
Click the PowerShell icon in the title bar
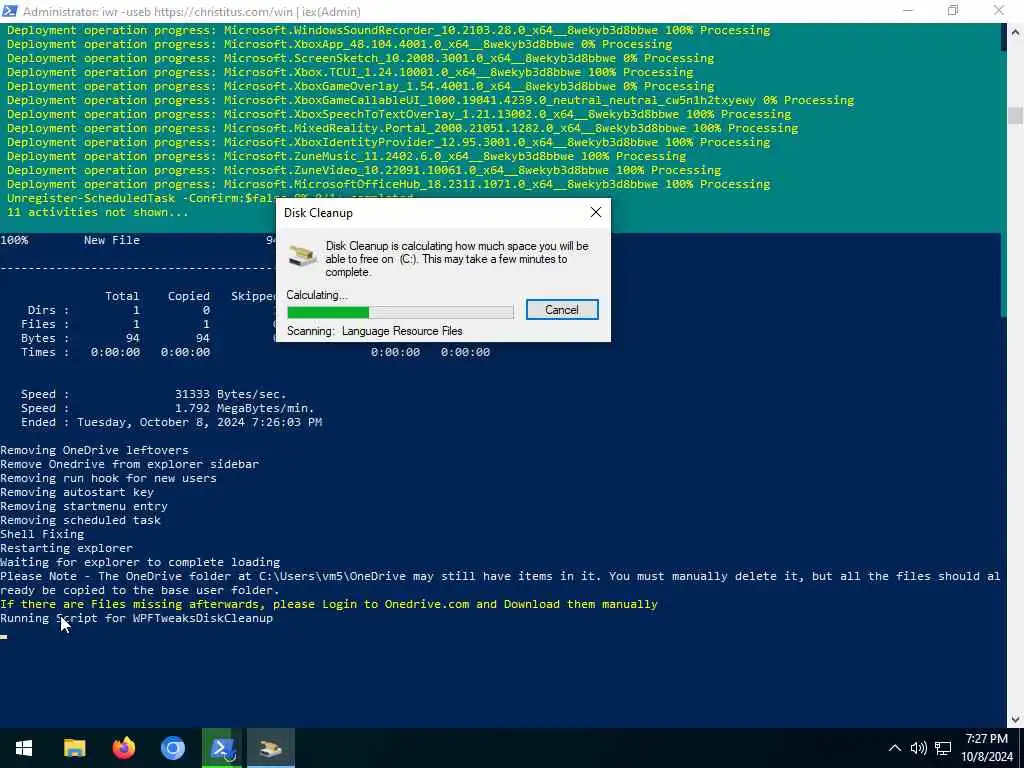coord(10,11)
